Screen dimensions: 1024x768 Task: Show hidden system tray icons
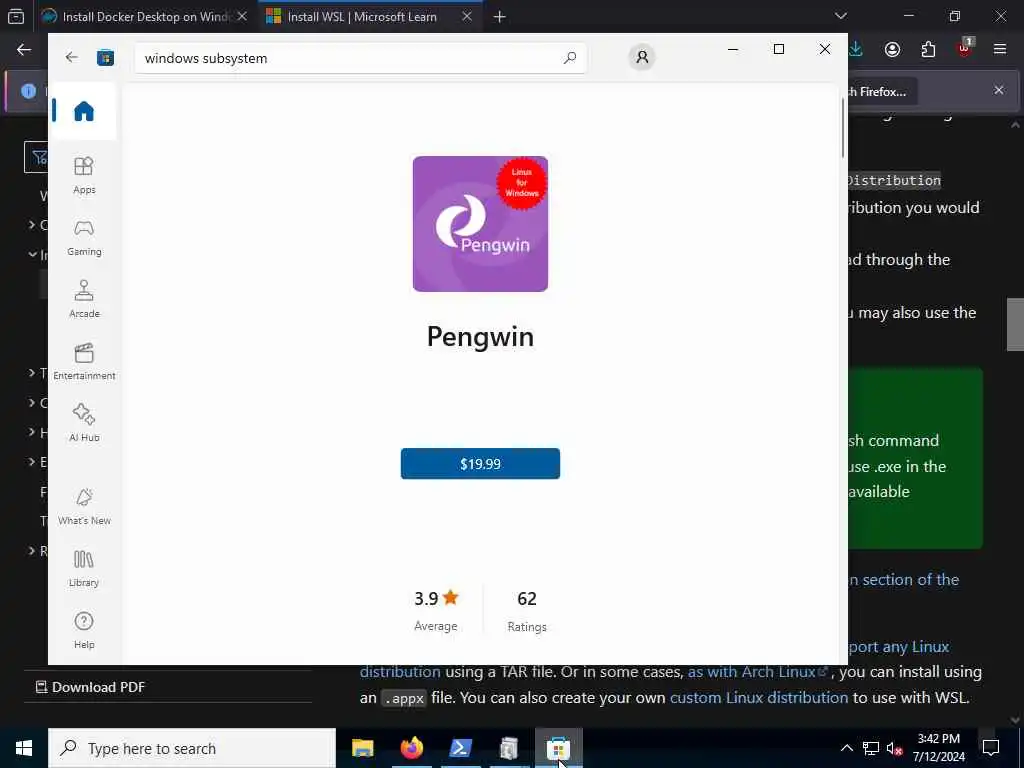click(x=846, y=748)
